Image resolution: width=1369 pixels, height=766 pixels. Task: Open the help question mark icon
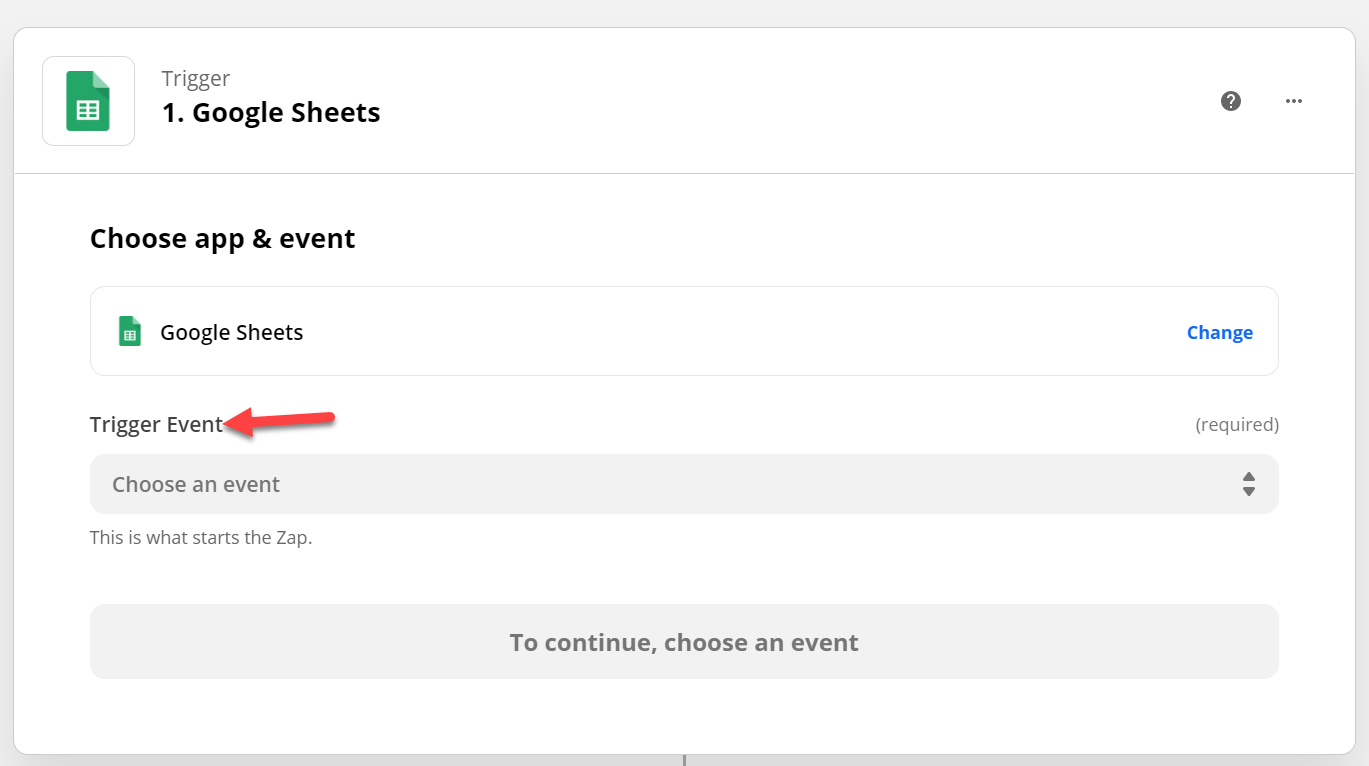point(1231,101)
